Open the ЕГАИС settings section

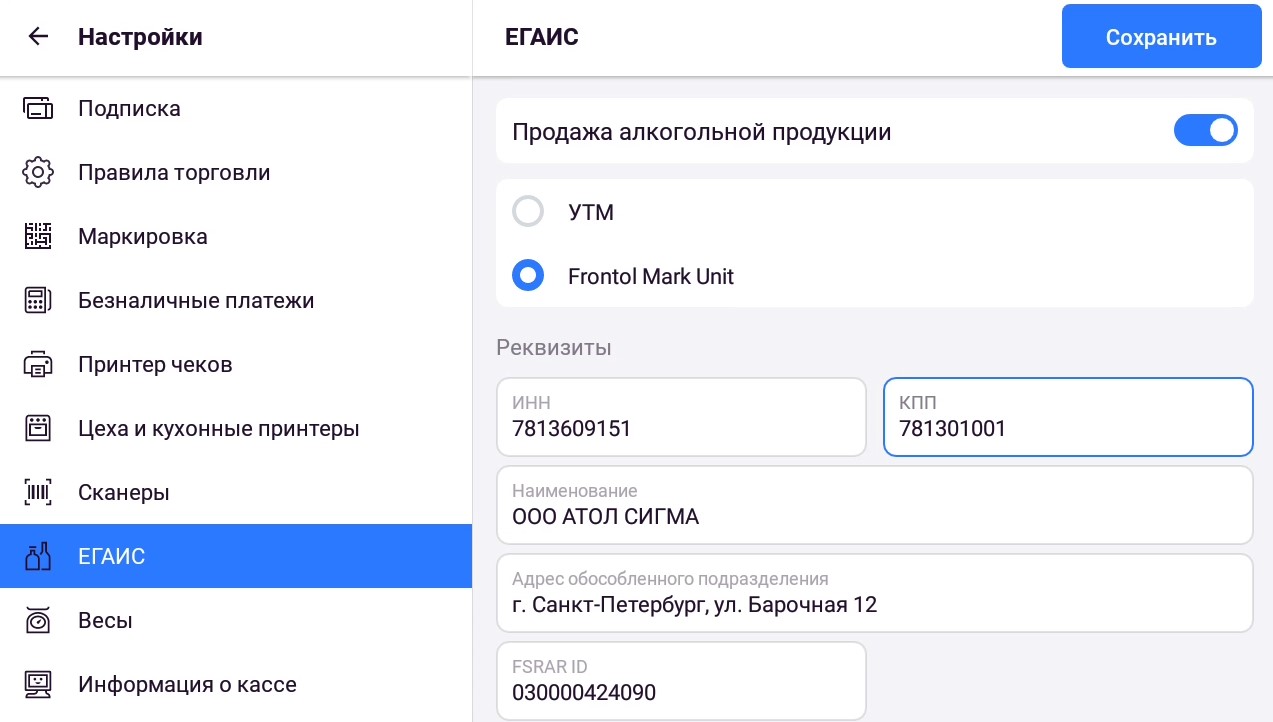[x=236, y=556]
